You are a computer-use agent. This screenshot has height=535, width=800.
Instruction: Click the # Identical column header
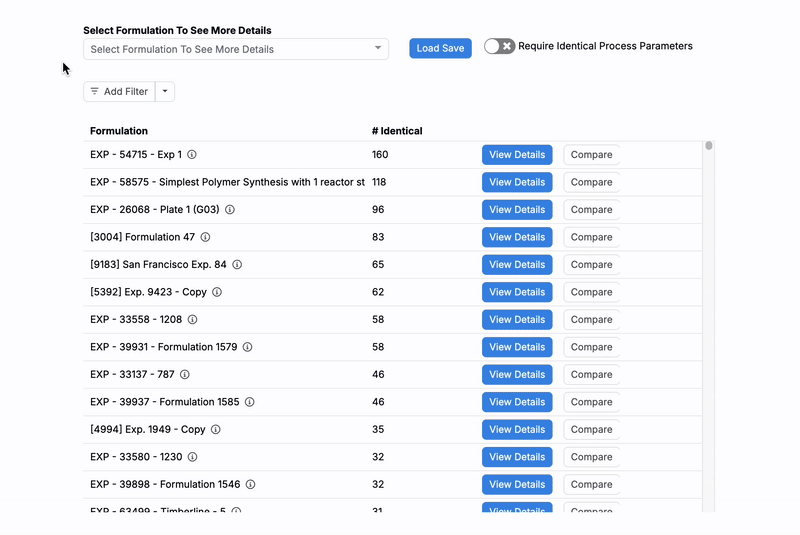397,131
